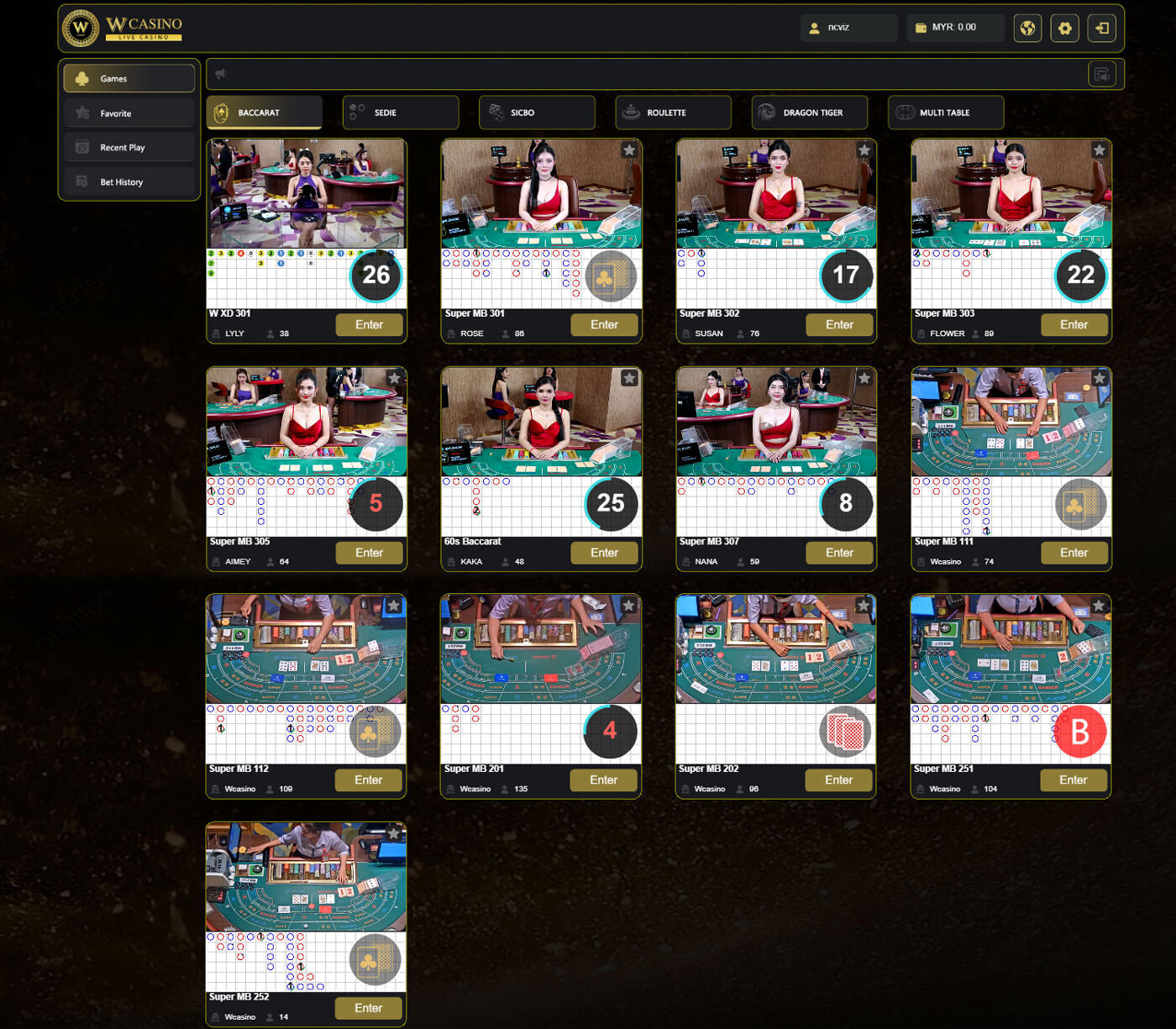Switch to the Roulette tab
Screen dimensions: 1176x1029
tap(673, 113)
